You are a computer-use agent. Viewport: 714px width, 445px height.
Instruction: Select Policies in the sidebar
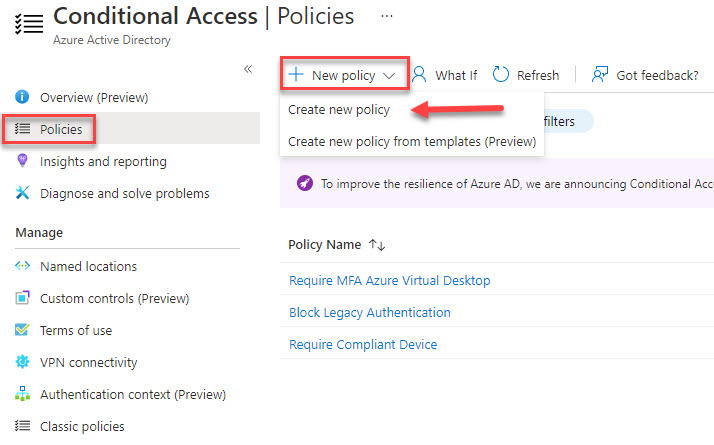61,129
